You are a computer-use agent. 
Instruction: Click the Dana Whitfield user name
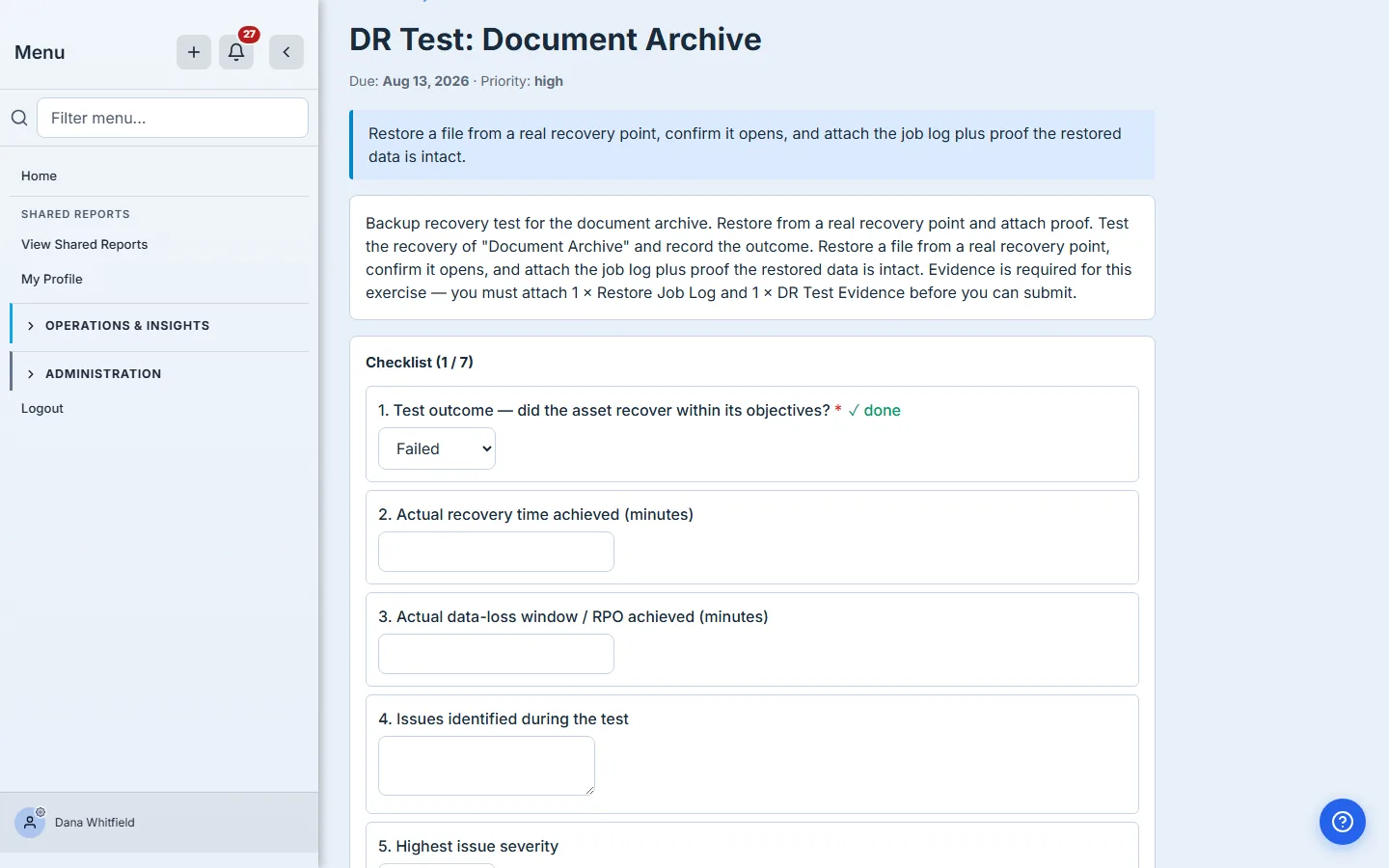pos(95,823)
